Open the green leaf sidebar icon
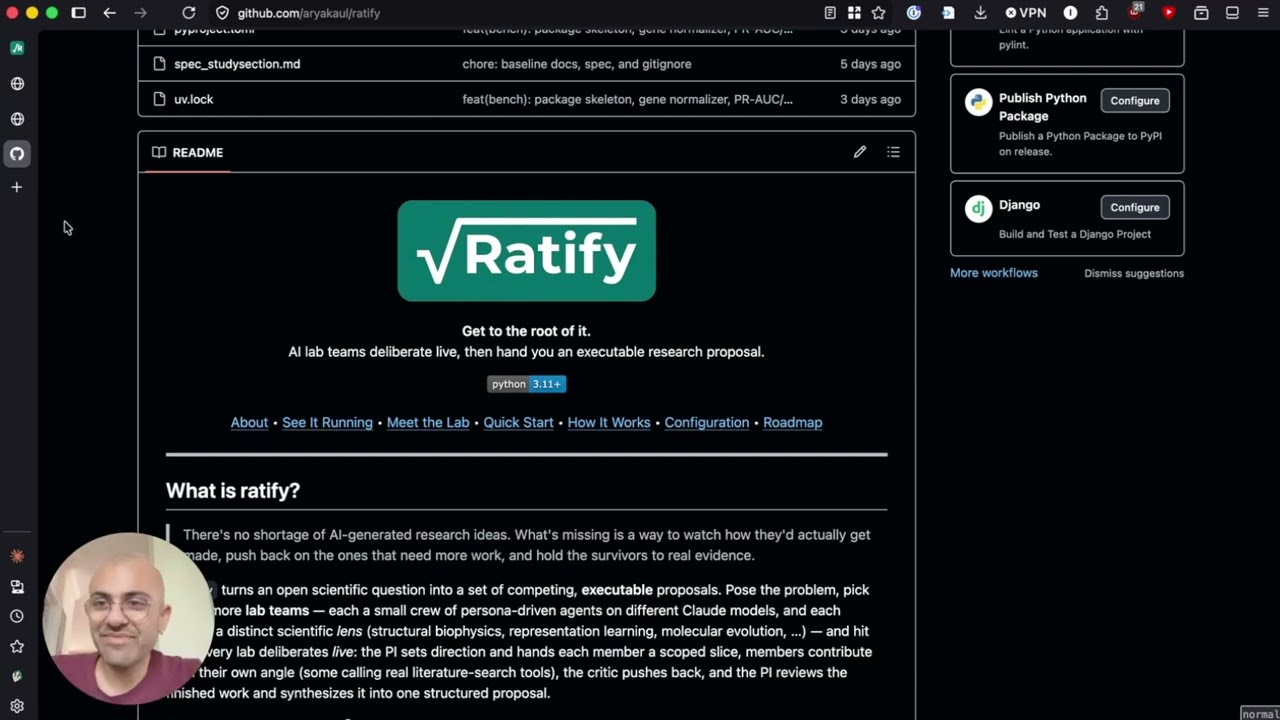This screenshot has width=1280, height=720. pos(17,676)
